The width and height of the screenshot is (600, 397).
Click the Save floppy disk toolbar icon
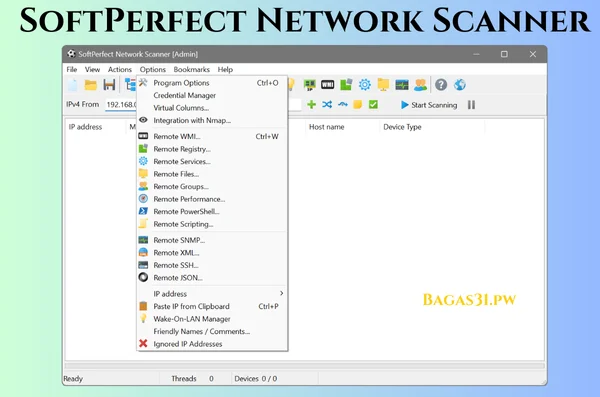pyautogui.click(x=109, y=85)
